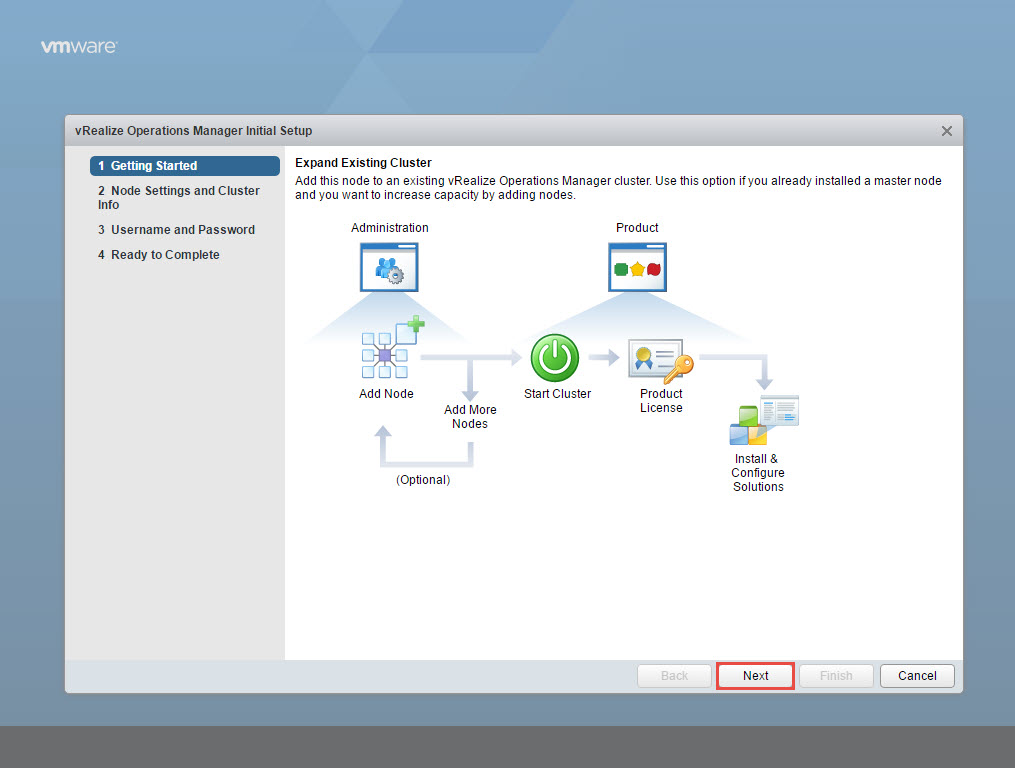Click the Product label above the icon

tap(637, 228)
